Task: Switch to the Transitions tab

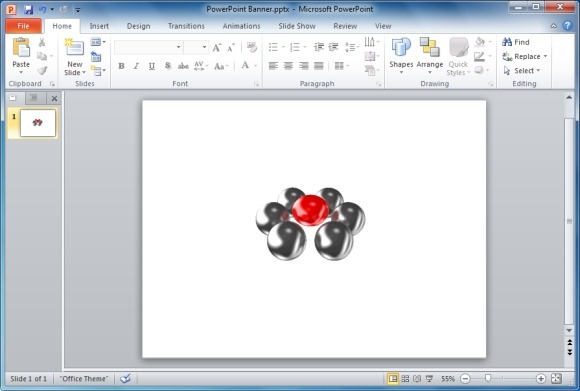Action: point(186,26)
